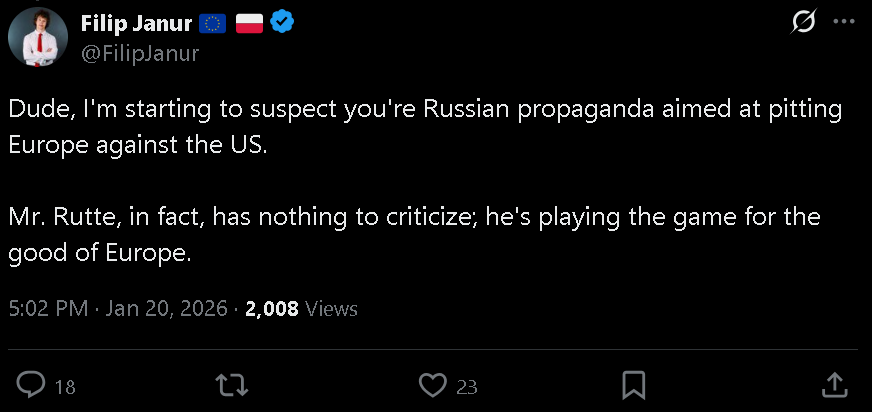This screenshot has height=412, width=872.
Task: Click the Poland flag emoji
Action: (x=249, y=23)
